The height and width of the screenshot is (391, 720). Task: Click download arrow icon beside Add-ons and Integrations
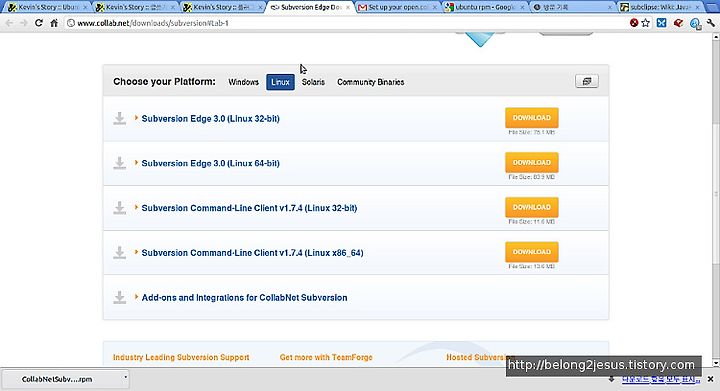[x=119, y=297]
